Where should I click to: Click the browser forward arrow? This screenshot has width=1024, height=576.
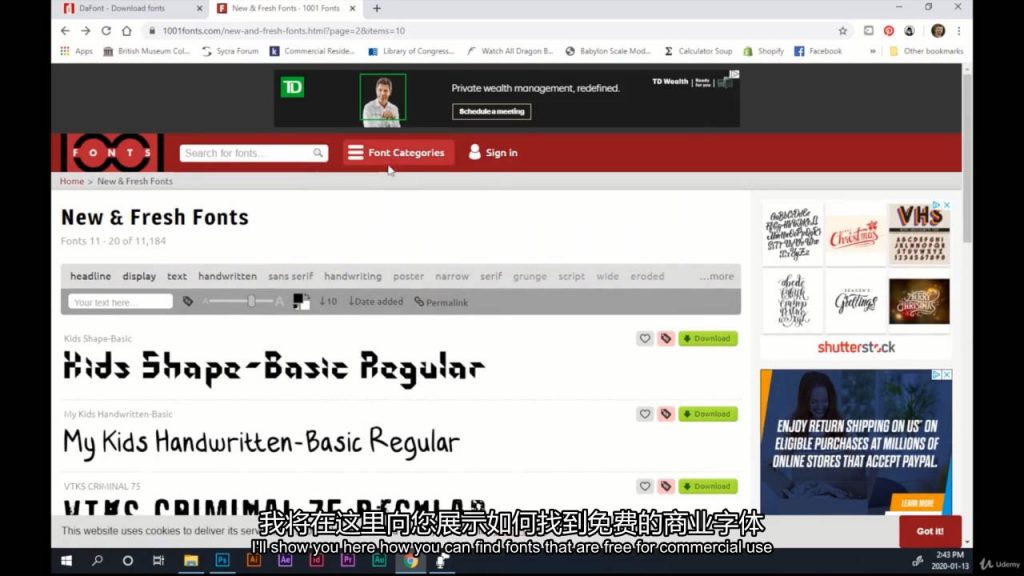[86, 31]
